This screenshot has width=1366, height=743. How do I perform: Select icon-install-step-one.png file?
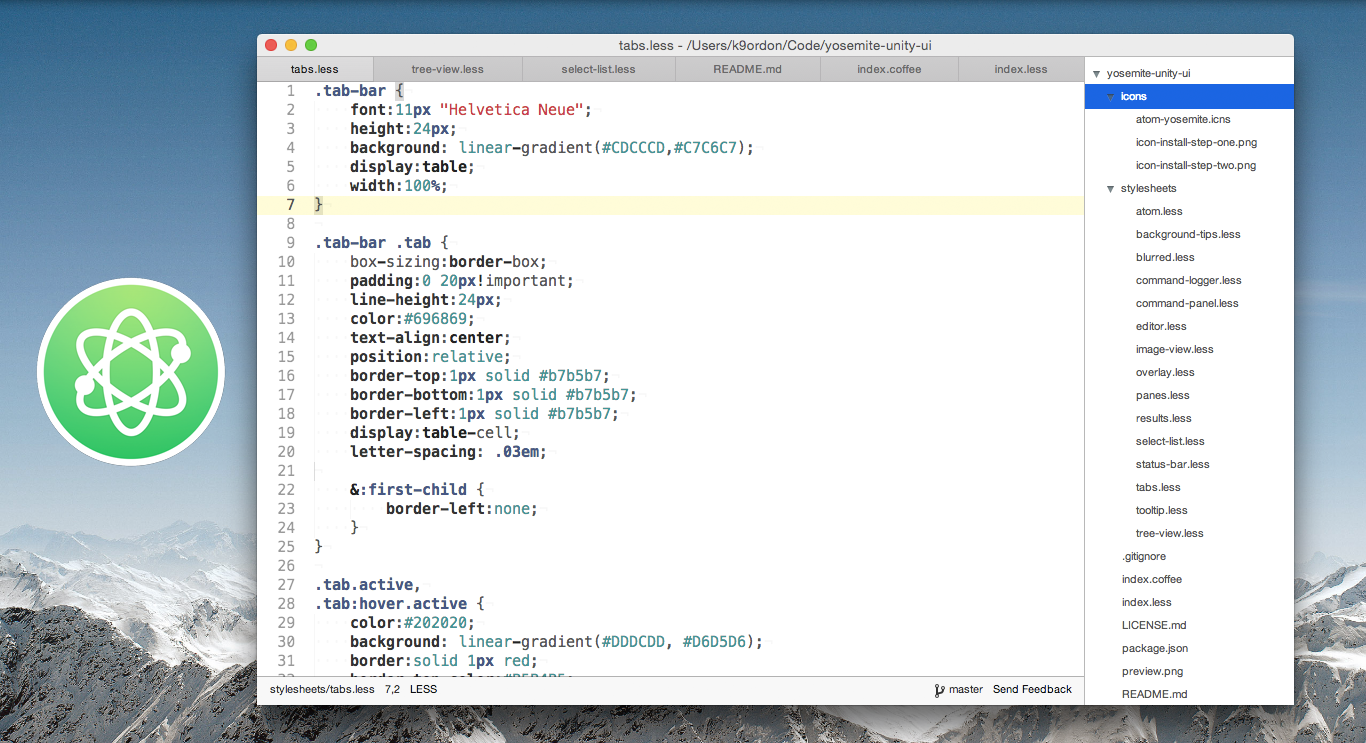[x=1196, y=142]
